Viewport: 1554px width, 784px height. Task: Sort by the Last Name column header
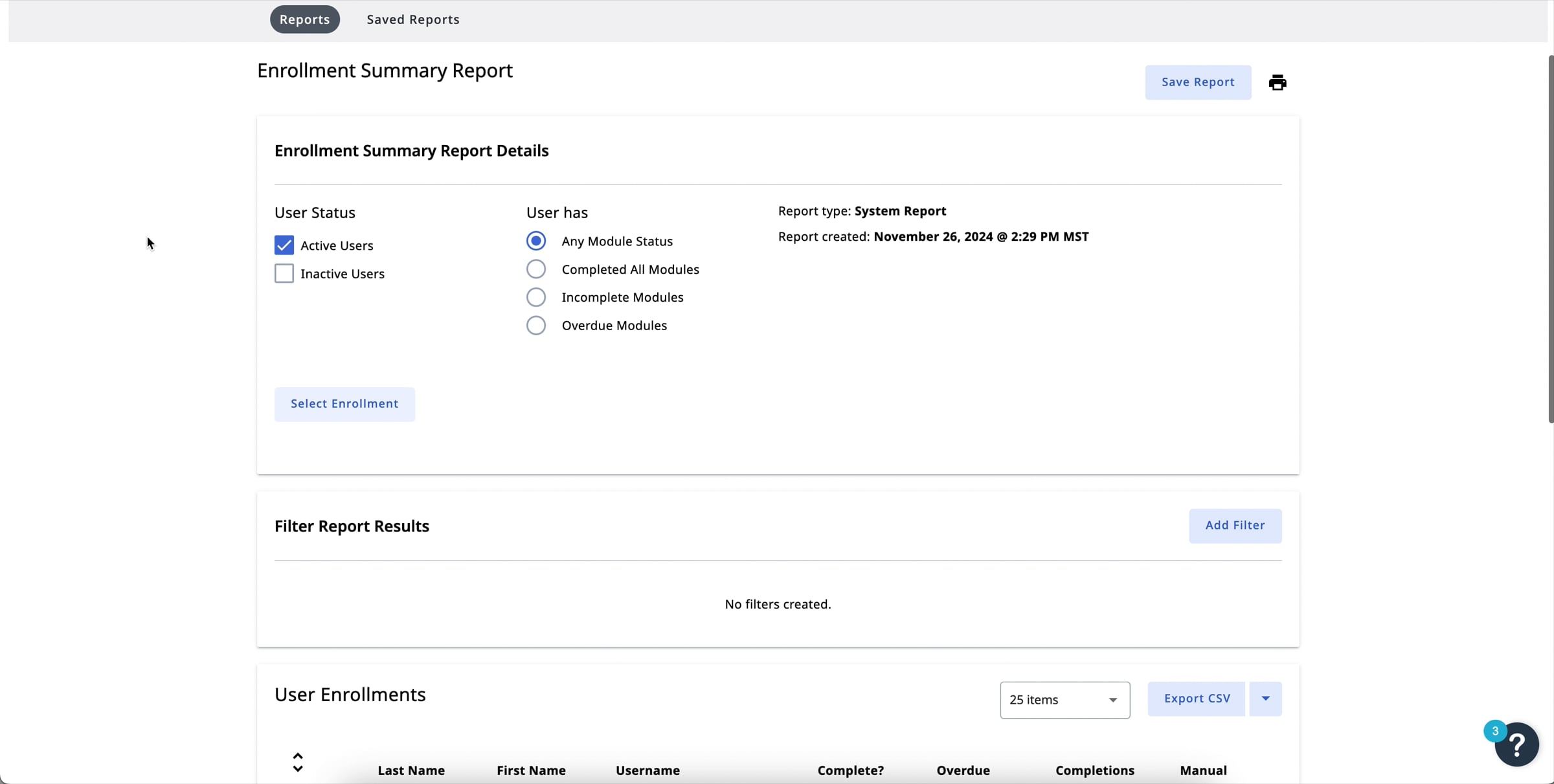coord(411,770)
